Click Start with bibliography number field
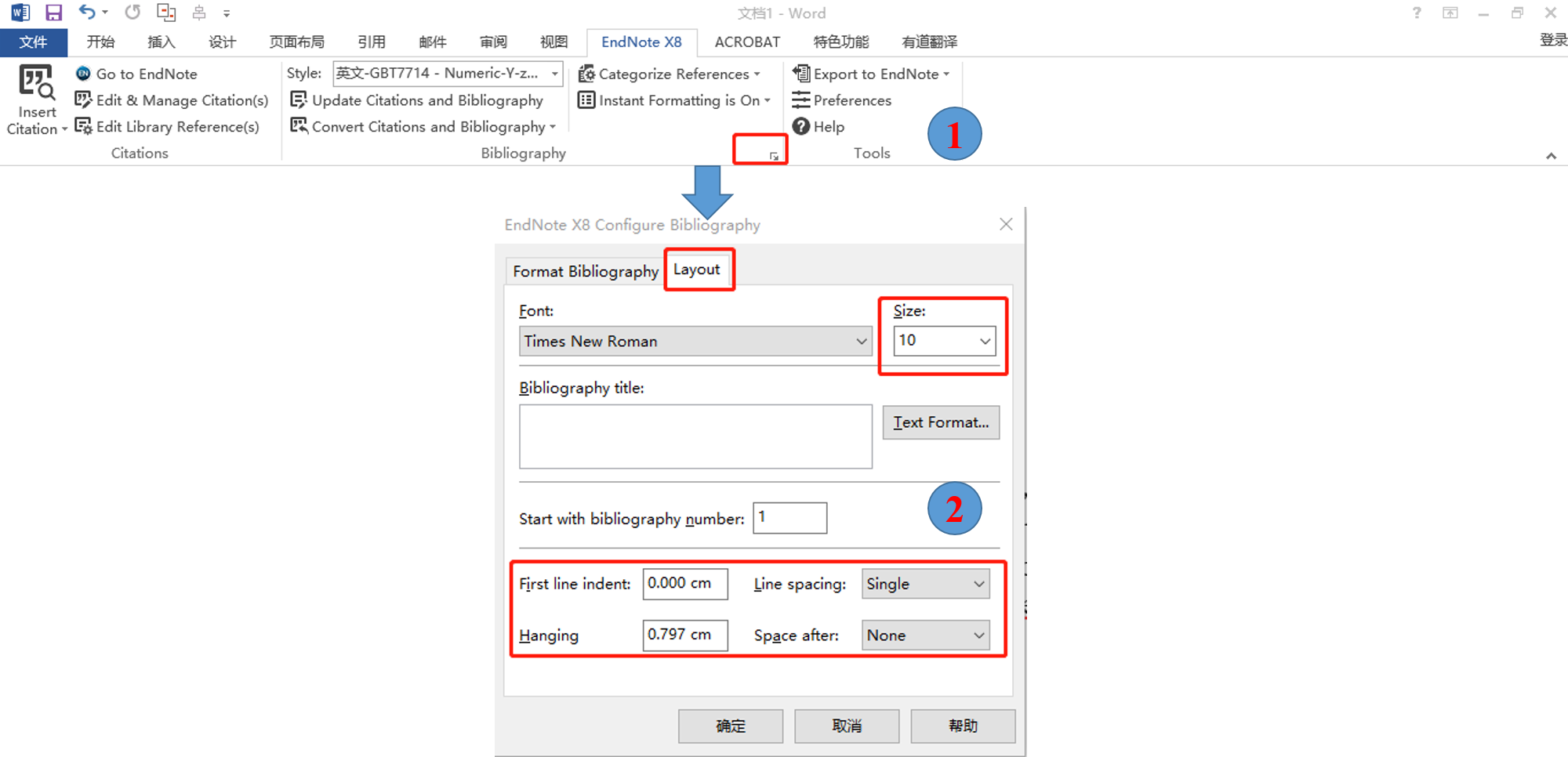This screenshot has height=757, width=1568. (789, 518)
